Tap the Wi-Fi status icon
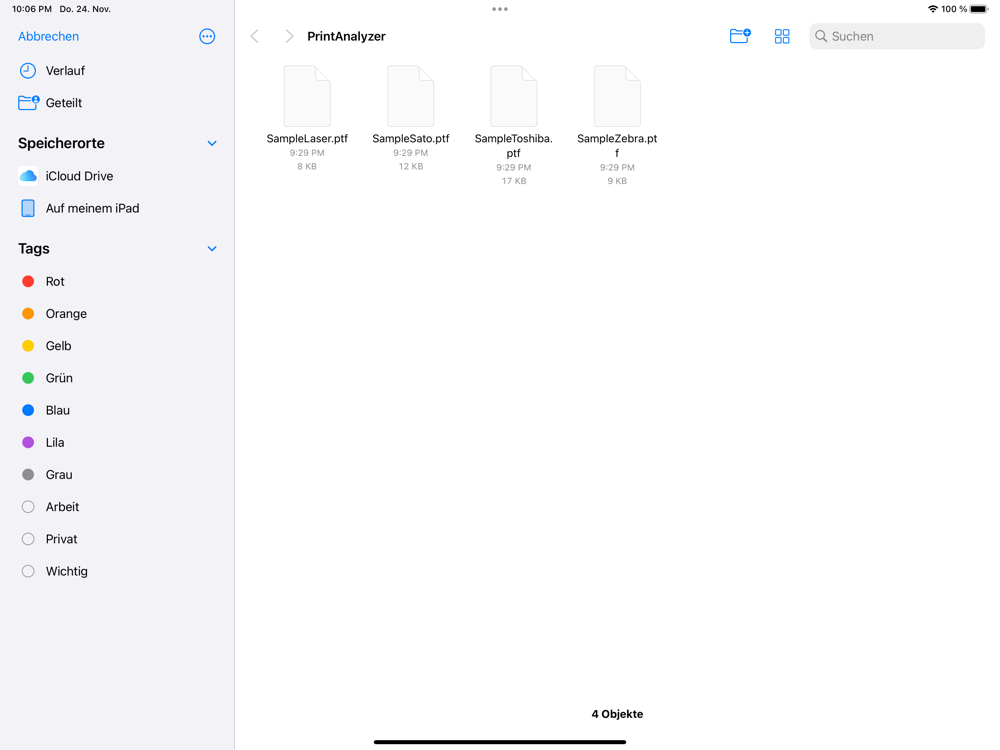The width and height of the screenshot is (1000, 750). pos(932,9)
